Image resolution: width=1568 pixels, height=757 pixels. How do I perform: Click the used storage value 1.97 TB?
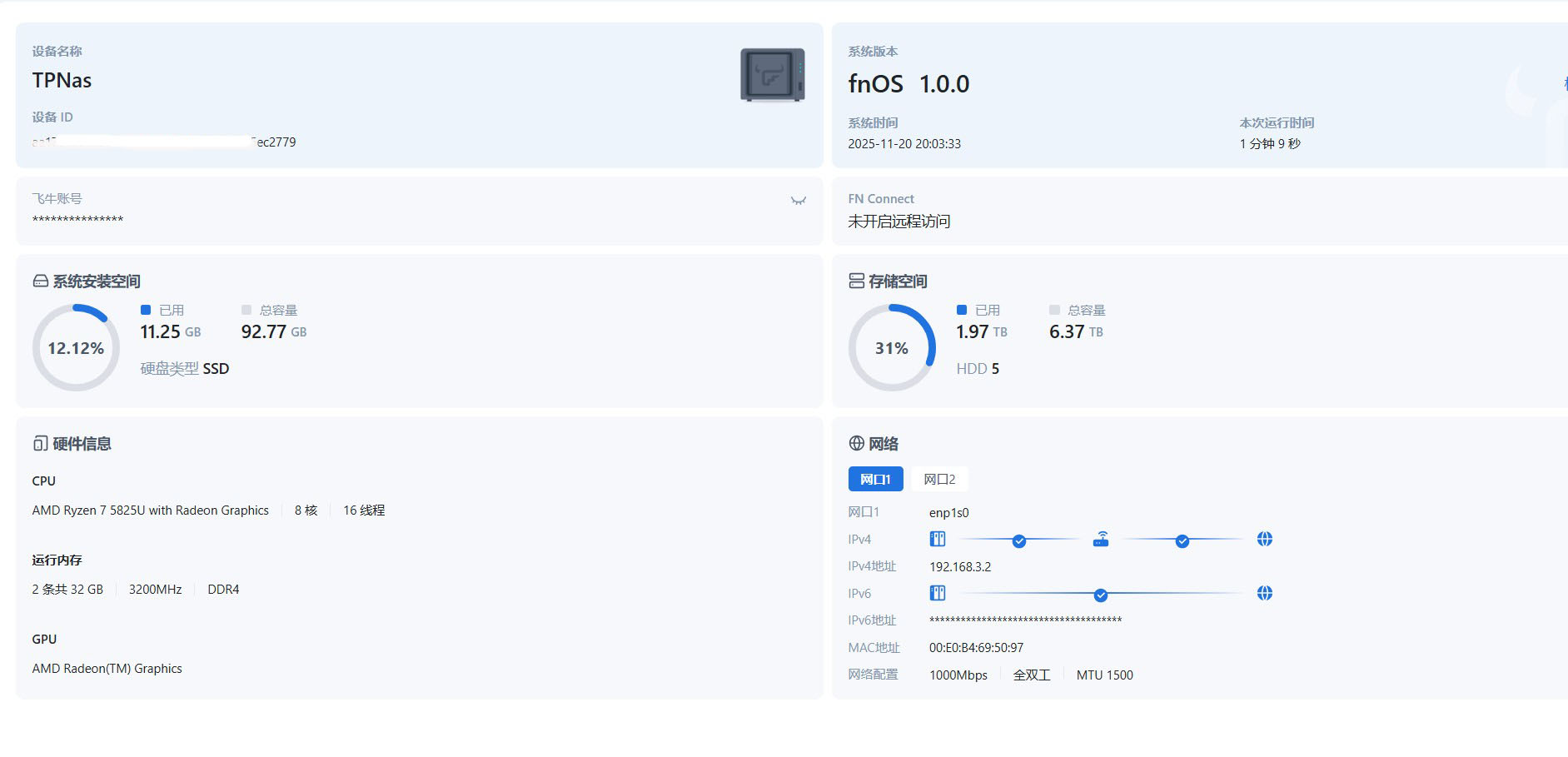(982, 332)
